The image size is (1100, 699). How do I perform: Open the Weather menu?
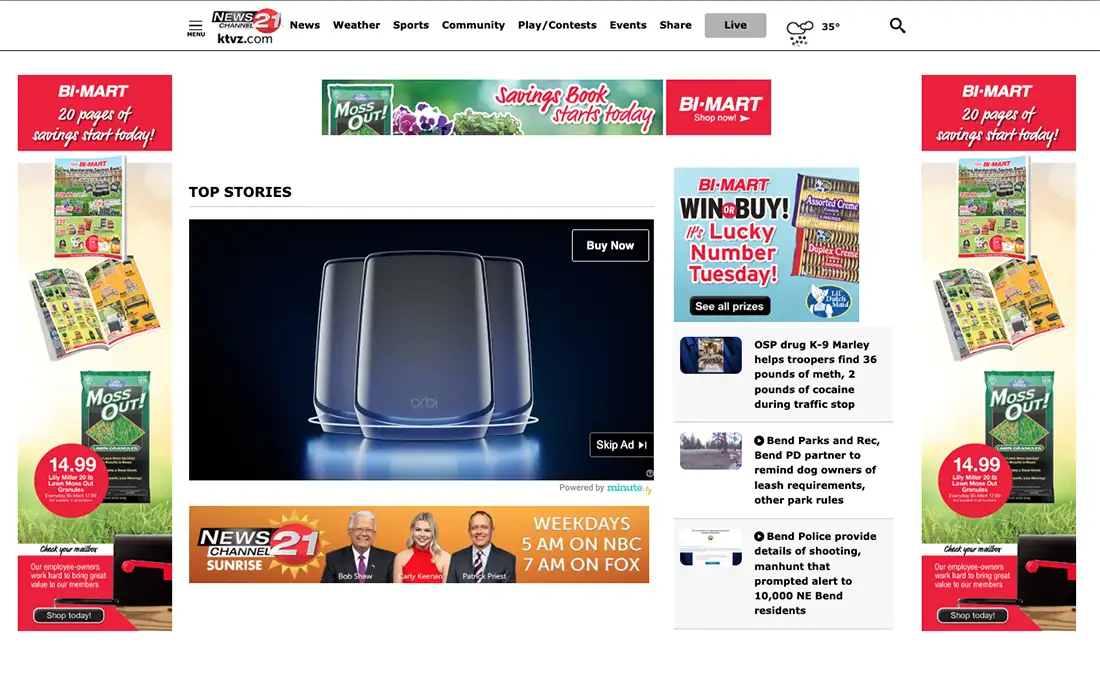click(x=356, y=25)
